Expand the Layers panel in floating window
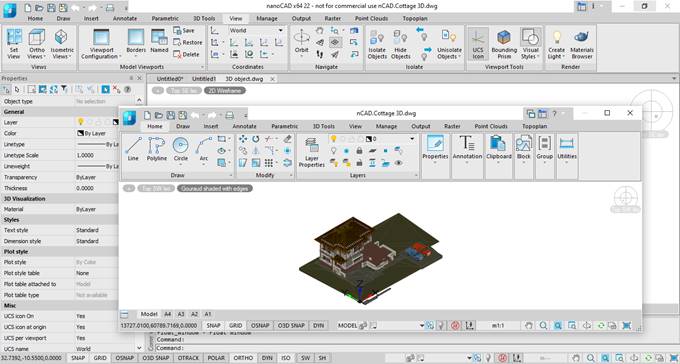Viewport: 680px width, 364px height. tap(416, 176)
